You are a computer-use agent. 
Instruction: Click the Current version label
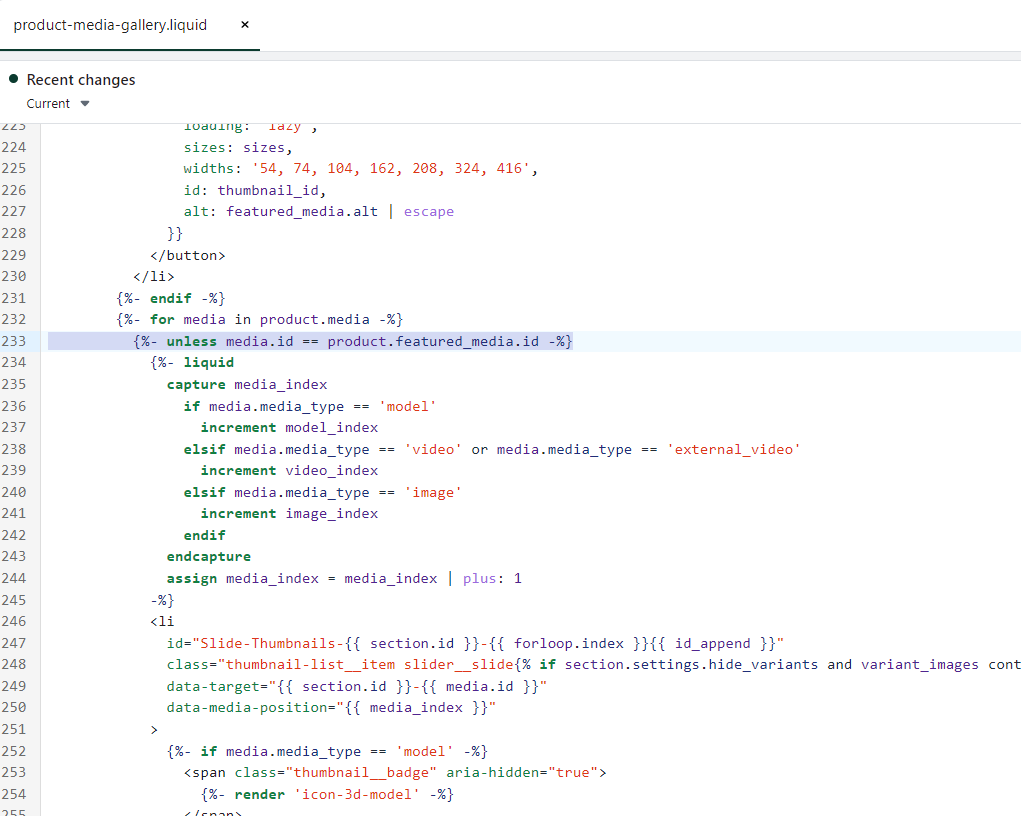(48, 104)
